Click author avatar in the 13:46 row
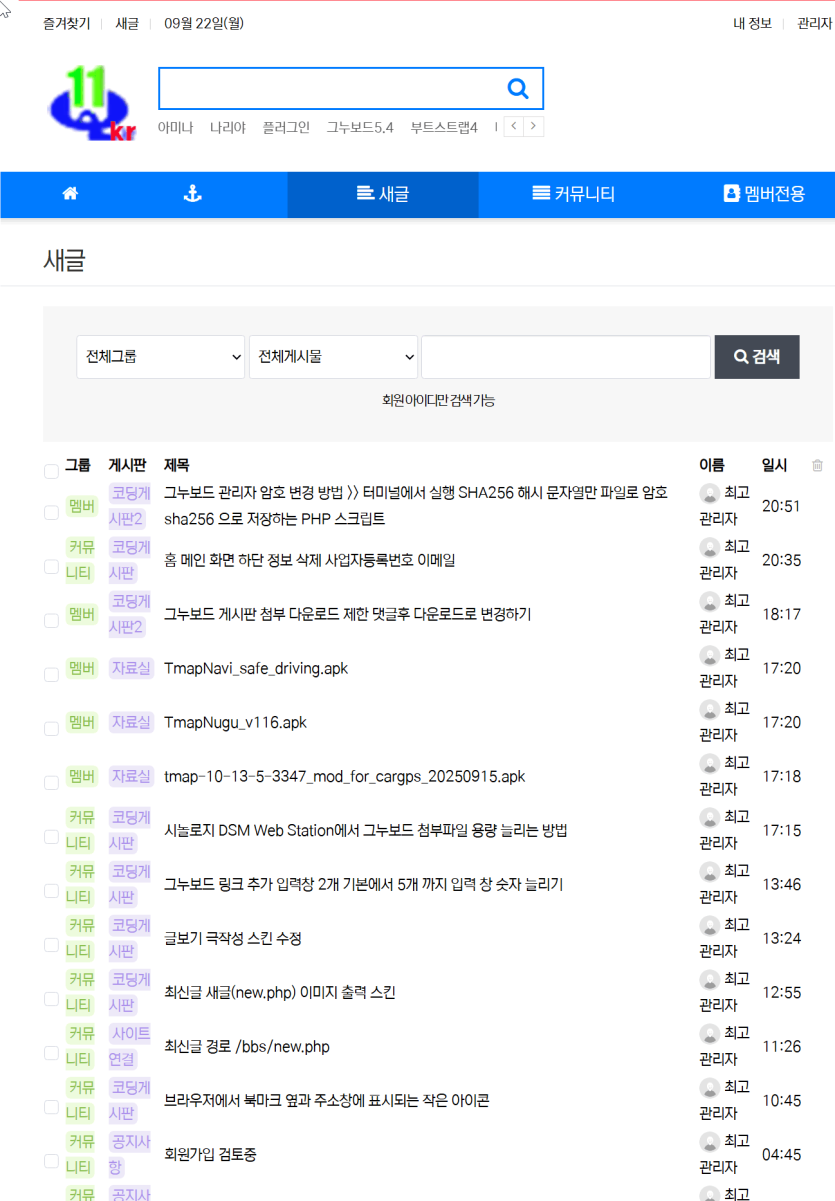The width and height of the screenshot is (835, 1201). click(709, 871)
